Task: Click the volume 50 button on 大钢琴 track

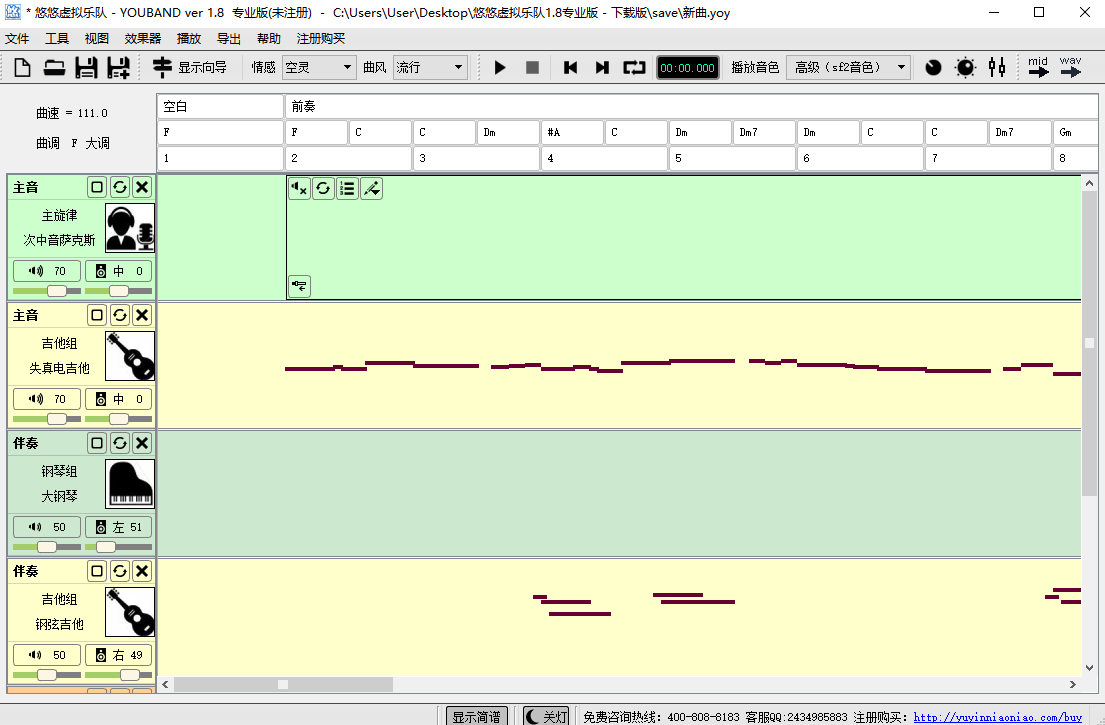Action: (47, 527)
